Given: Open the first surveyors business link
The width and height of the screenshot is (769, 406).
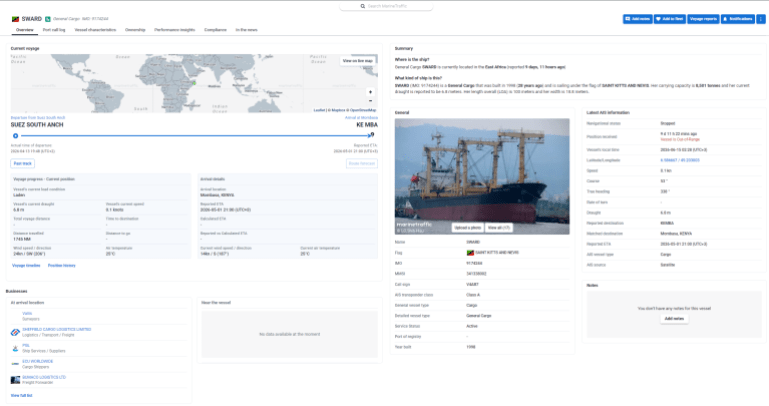Looking at the screenshot, I should 27,314.
